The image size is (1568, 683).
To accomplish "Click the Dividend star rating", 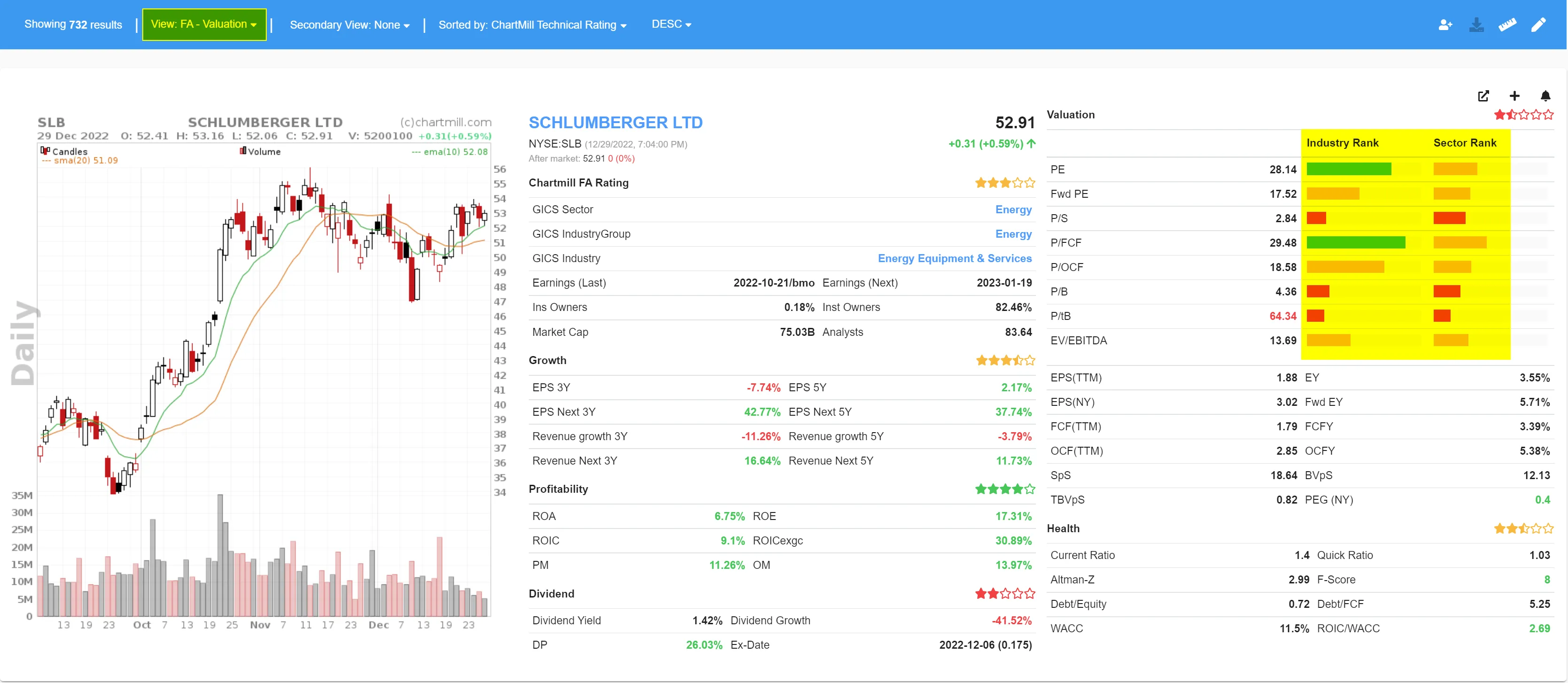I will (1004, 594).
